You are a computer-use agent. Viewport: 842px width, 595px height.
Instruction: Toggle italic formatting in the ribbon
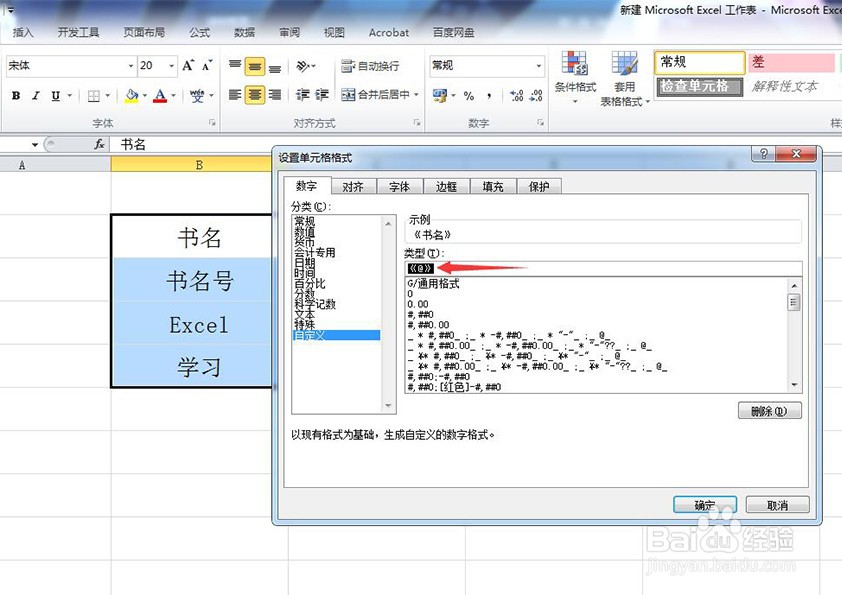[x=35, y=96]
